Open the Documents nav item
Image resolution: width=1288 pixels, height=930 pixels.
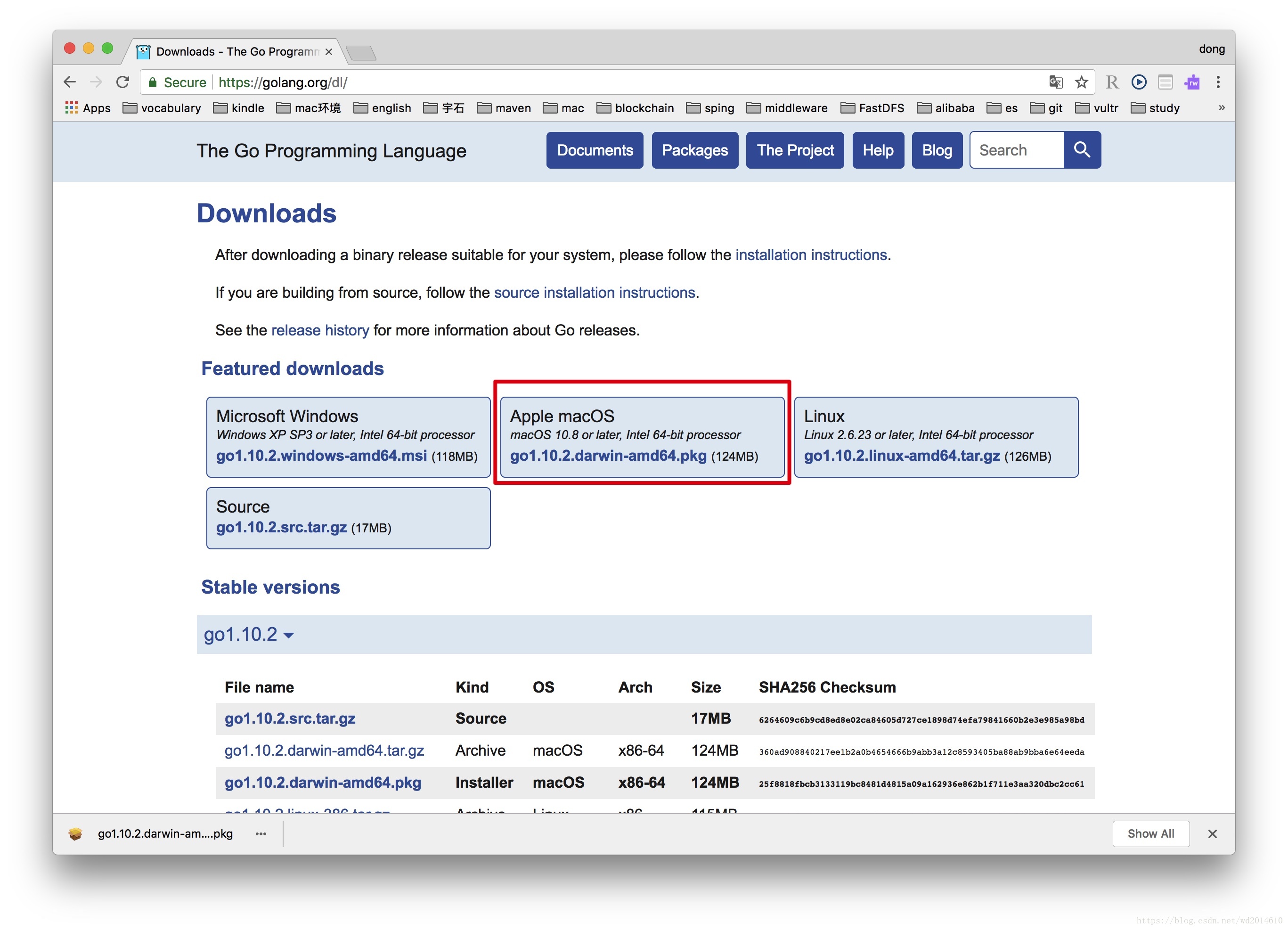pos(595,150)
